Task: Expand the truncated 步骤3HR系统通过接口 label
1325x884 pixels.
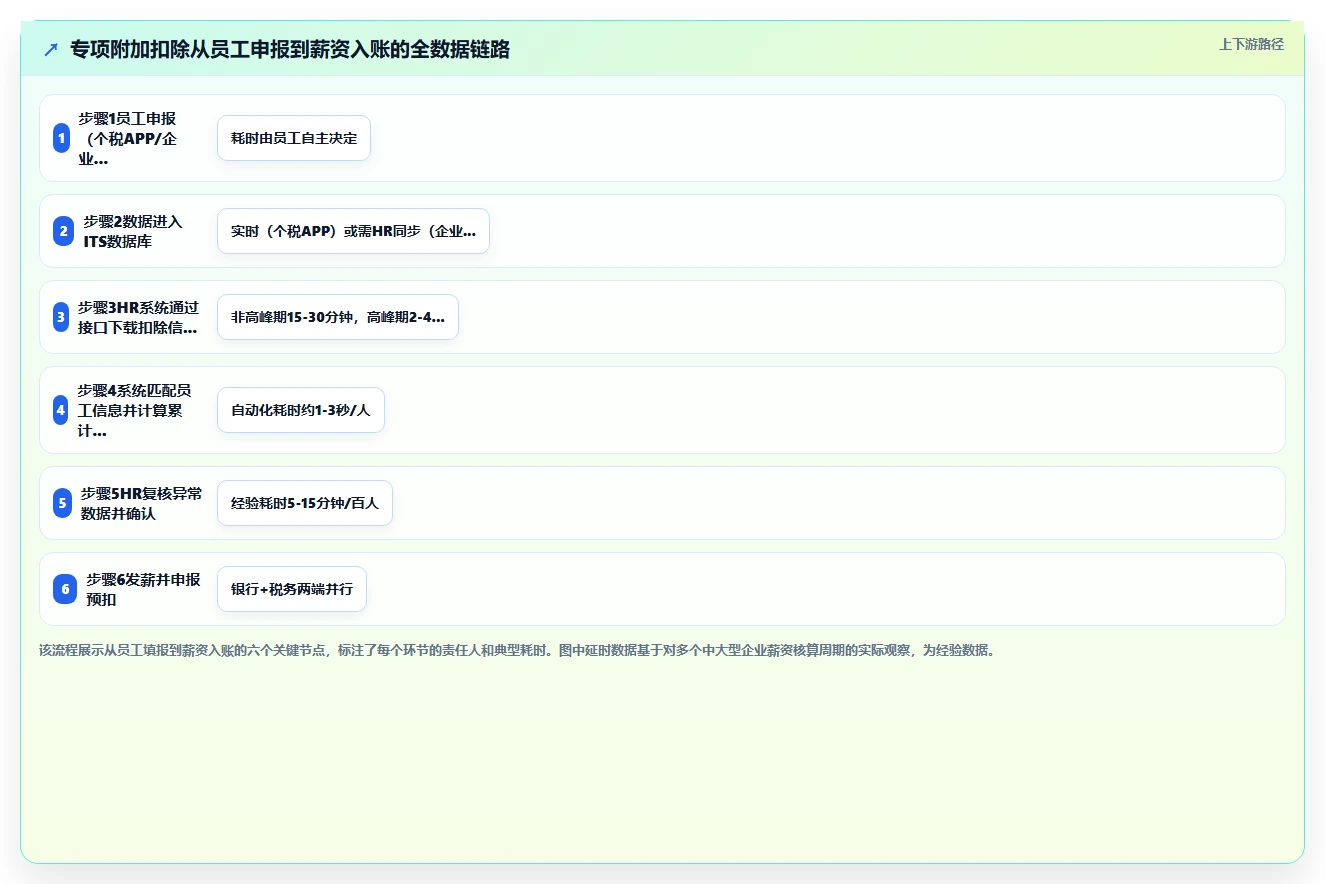Action: [x=138, y=317]
